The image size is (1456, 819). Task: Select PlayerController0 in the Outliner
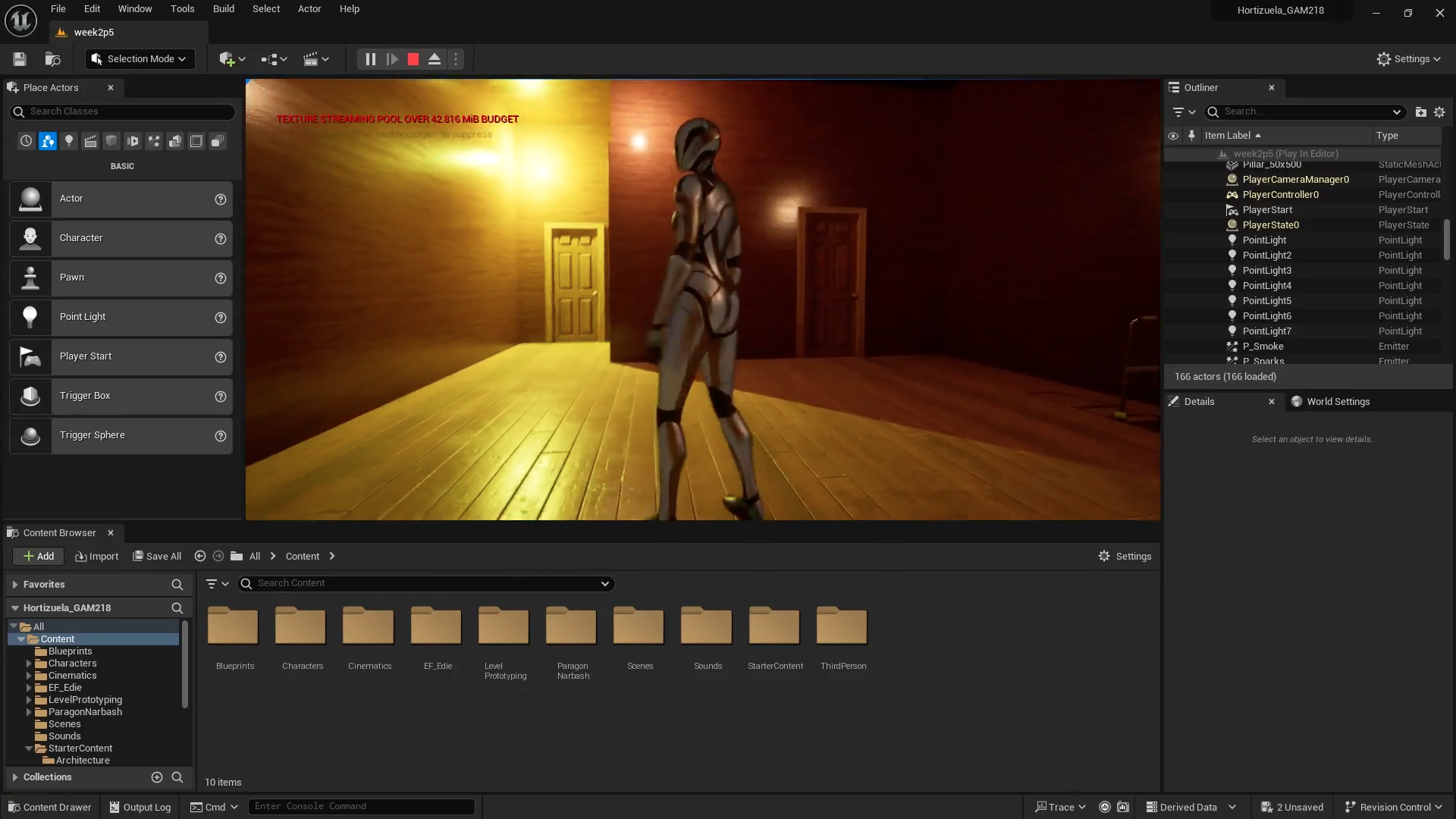point(1302,195)
